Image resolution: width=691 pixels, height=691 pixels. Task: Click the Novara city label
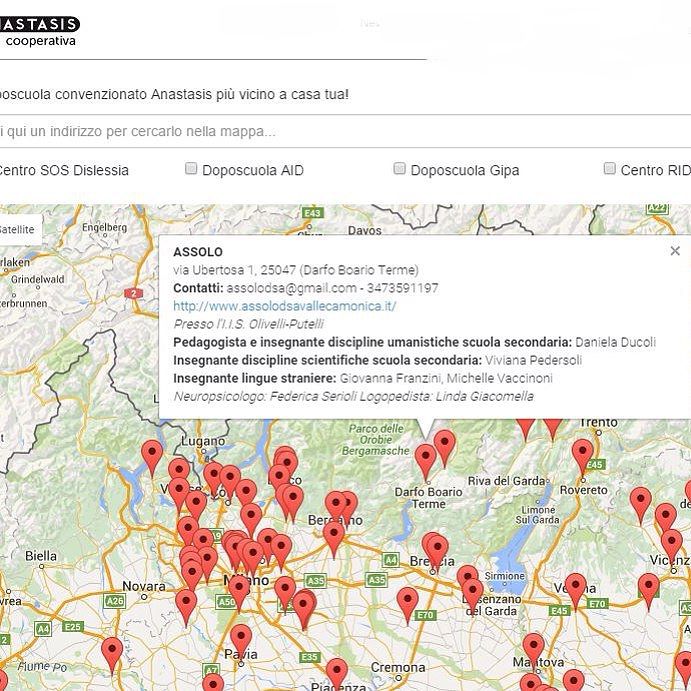pyautogui.click(x=144, y=586)
